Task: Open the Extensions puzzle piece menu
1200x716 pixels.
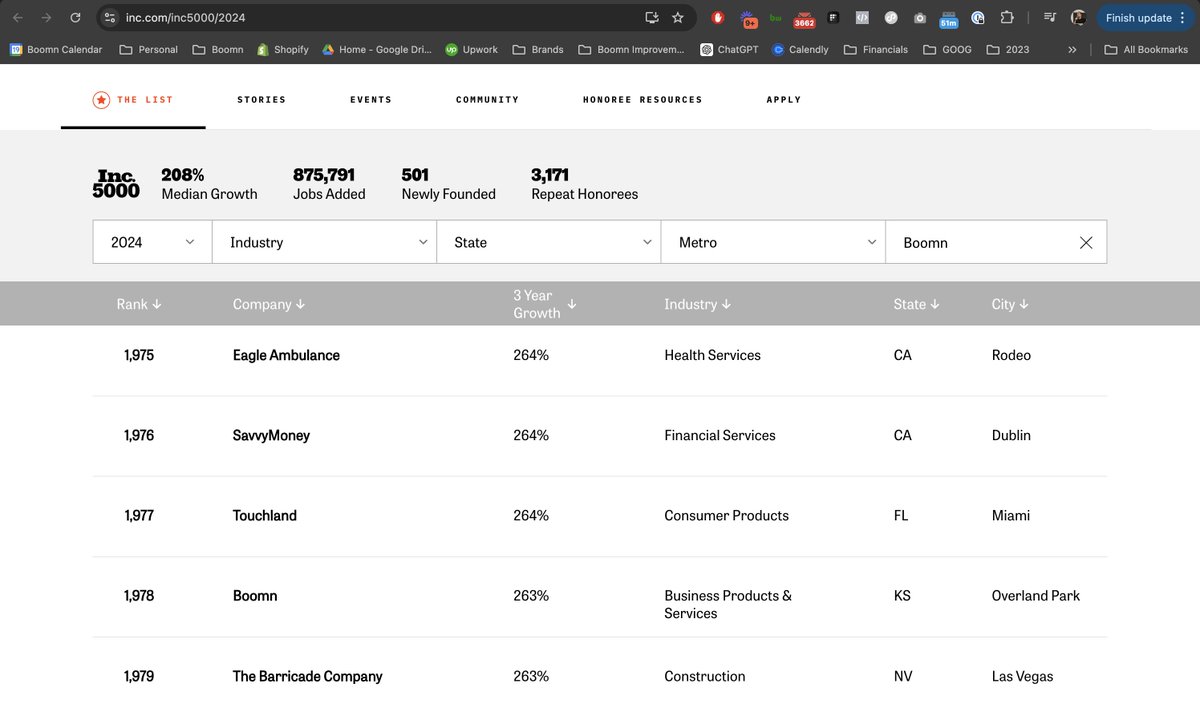Action: tap(1007, 18)
